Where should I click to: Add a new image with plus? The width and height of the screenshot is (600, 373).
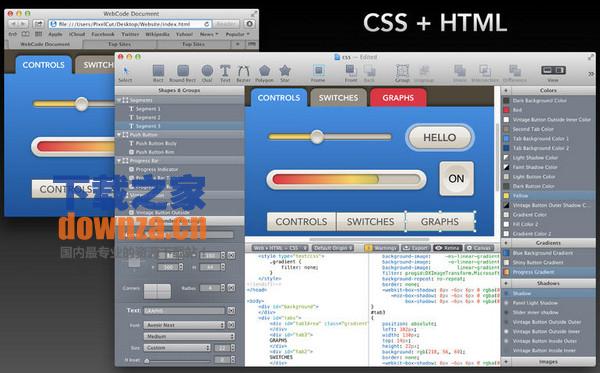click(x=506, y=362)
